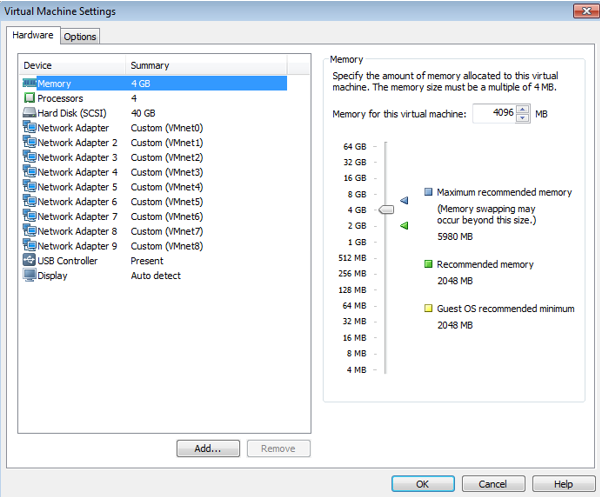Screen dimensions: 600x497
Task: Select the Hardware tab
Action: (32, 36)
